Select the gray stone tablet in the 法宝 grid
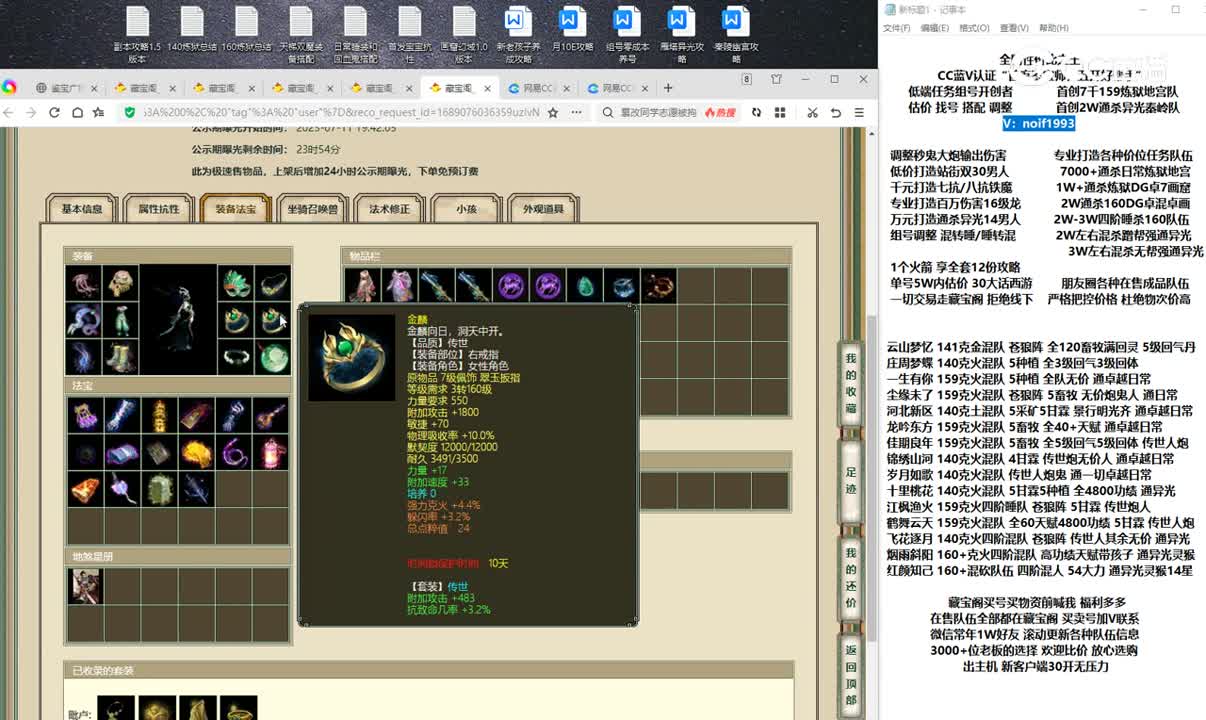 click(x=160, y=452)
